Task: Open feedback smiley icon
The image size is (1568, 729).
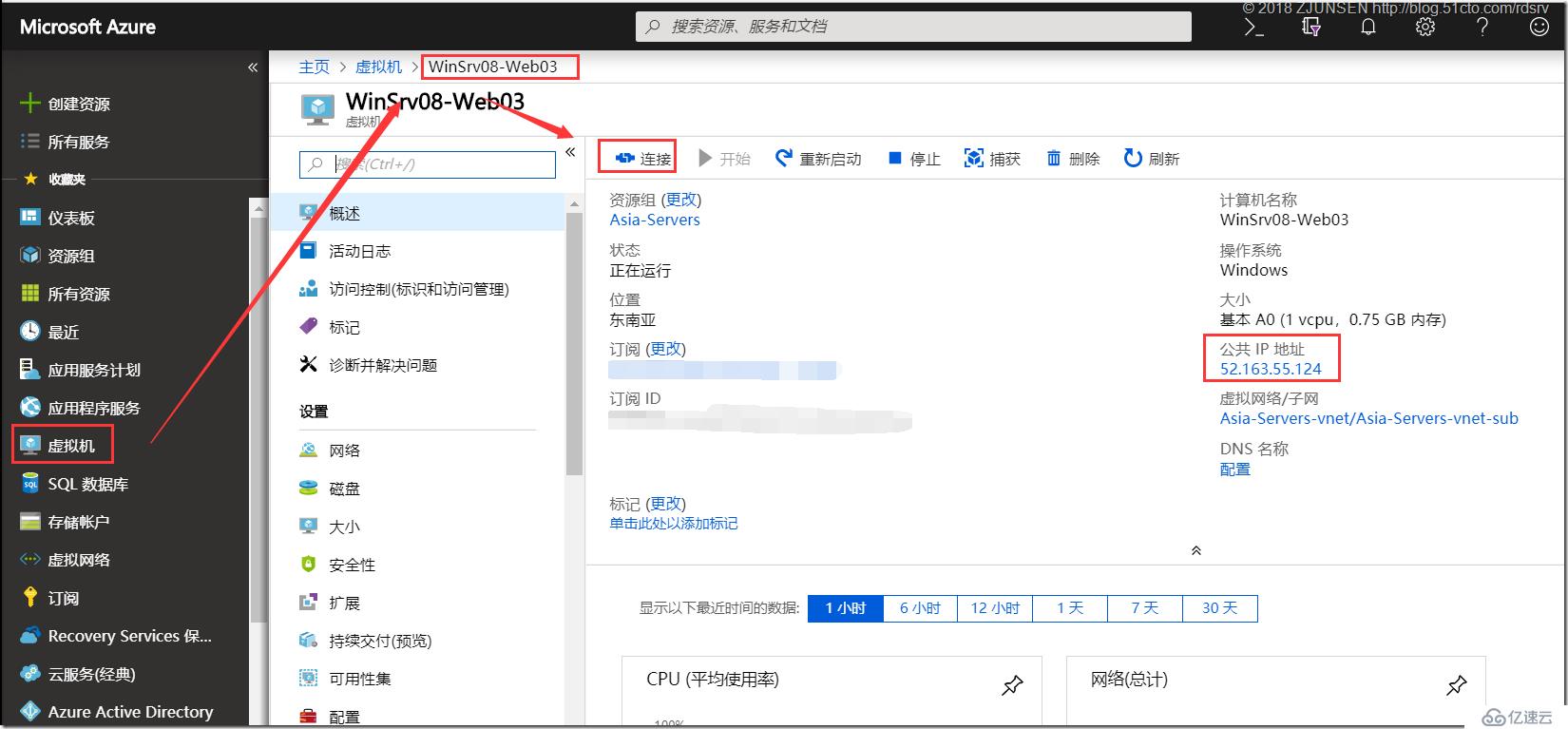Action: (x=1539, y=28)
